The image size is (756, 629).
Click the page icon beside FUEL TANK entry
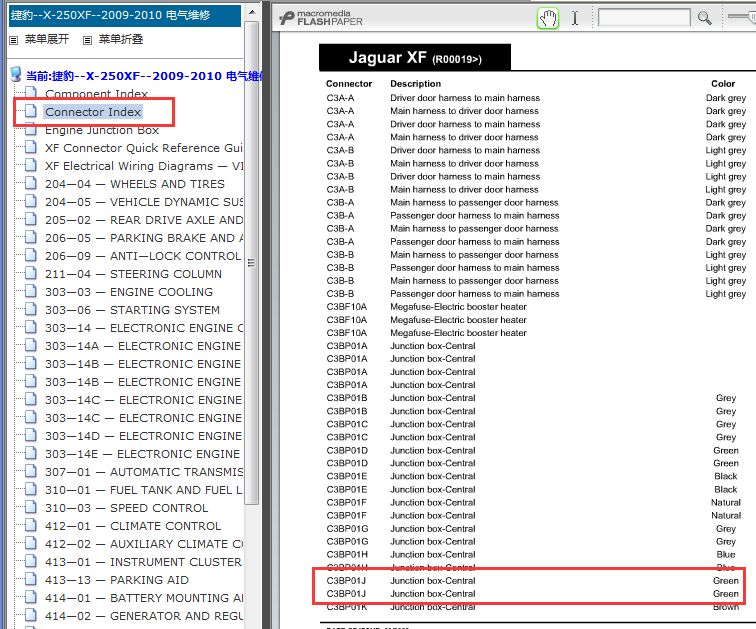(x=31, y=489)
